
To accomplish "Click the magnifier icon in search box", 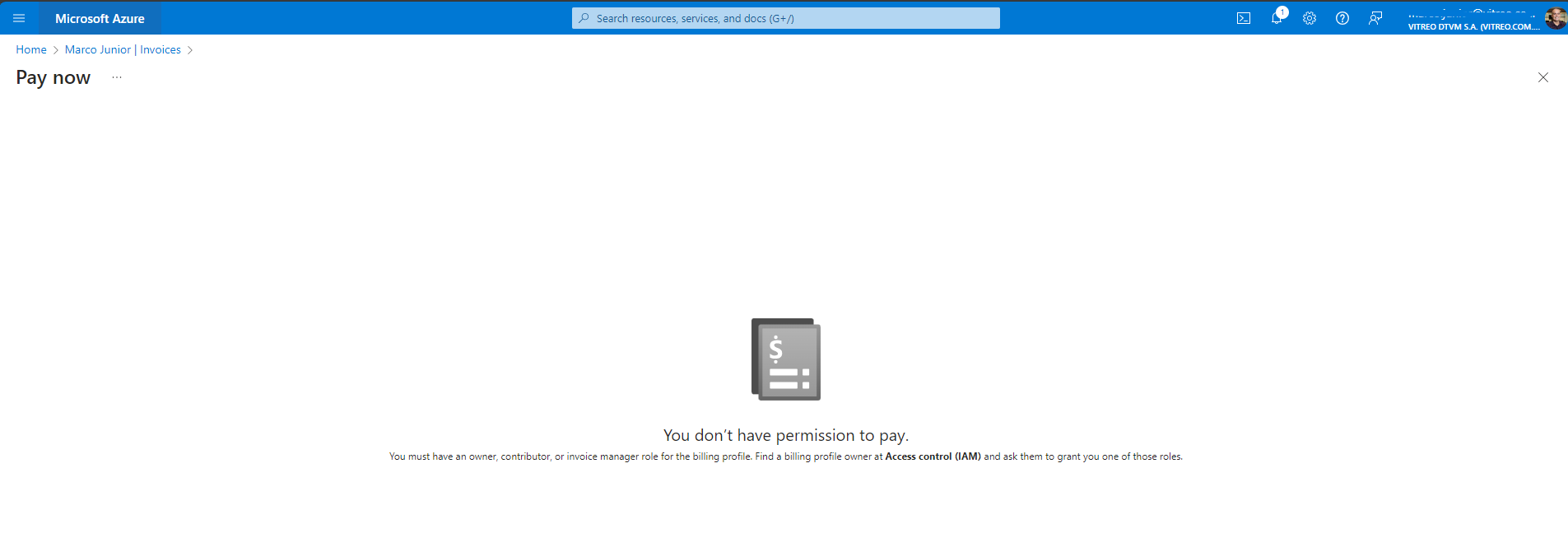I will (584, 18).
